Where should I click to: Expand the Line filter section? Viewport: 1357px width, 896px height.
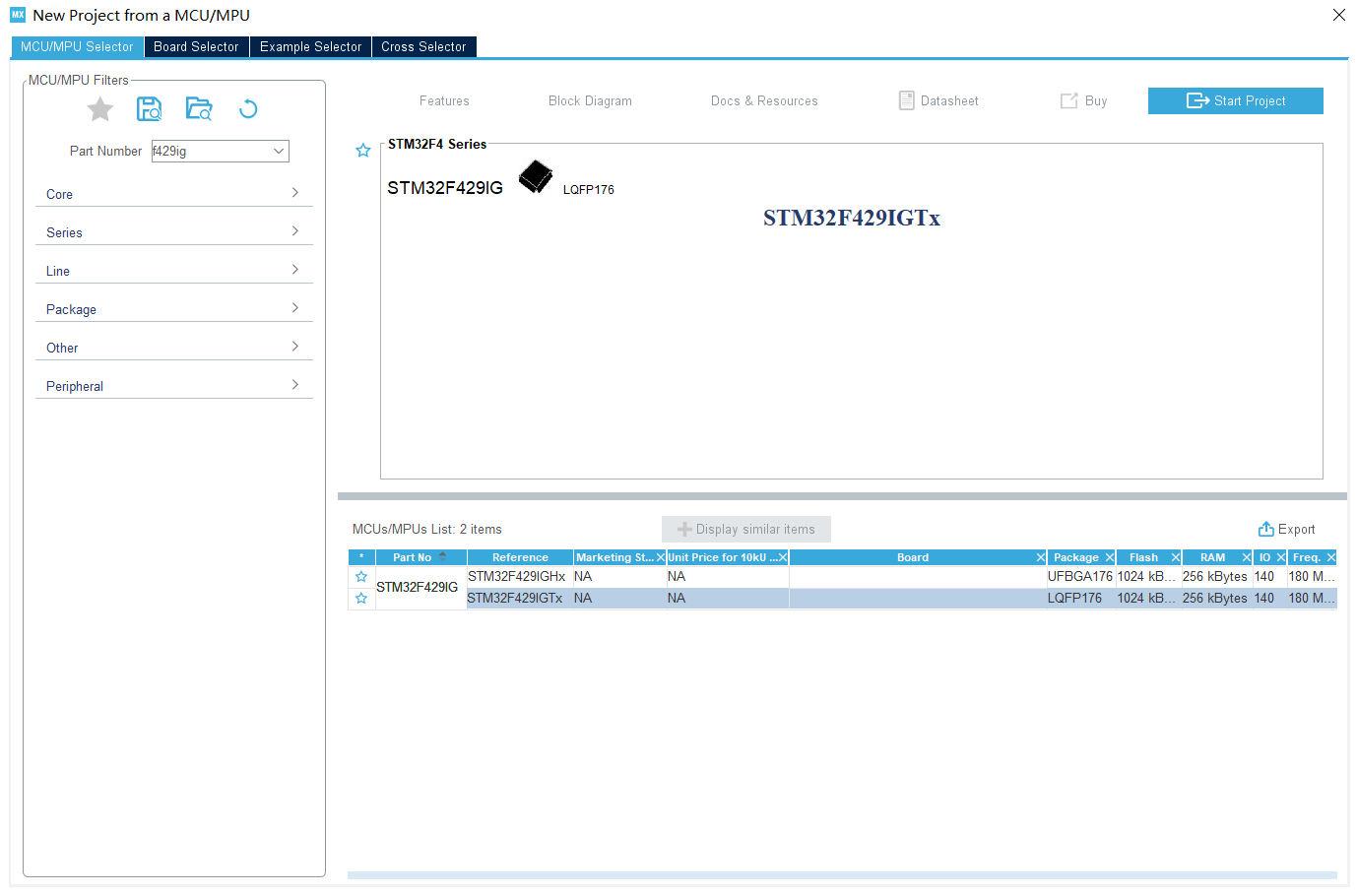(173, 271)
